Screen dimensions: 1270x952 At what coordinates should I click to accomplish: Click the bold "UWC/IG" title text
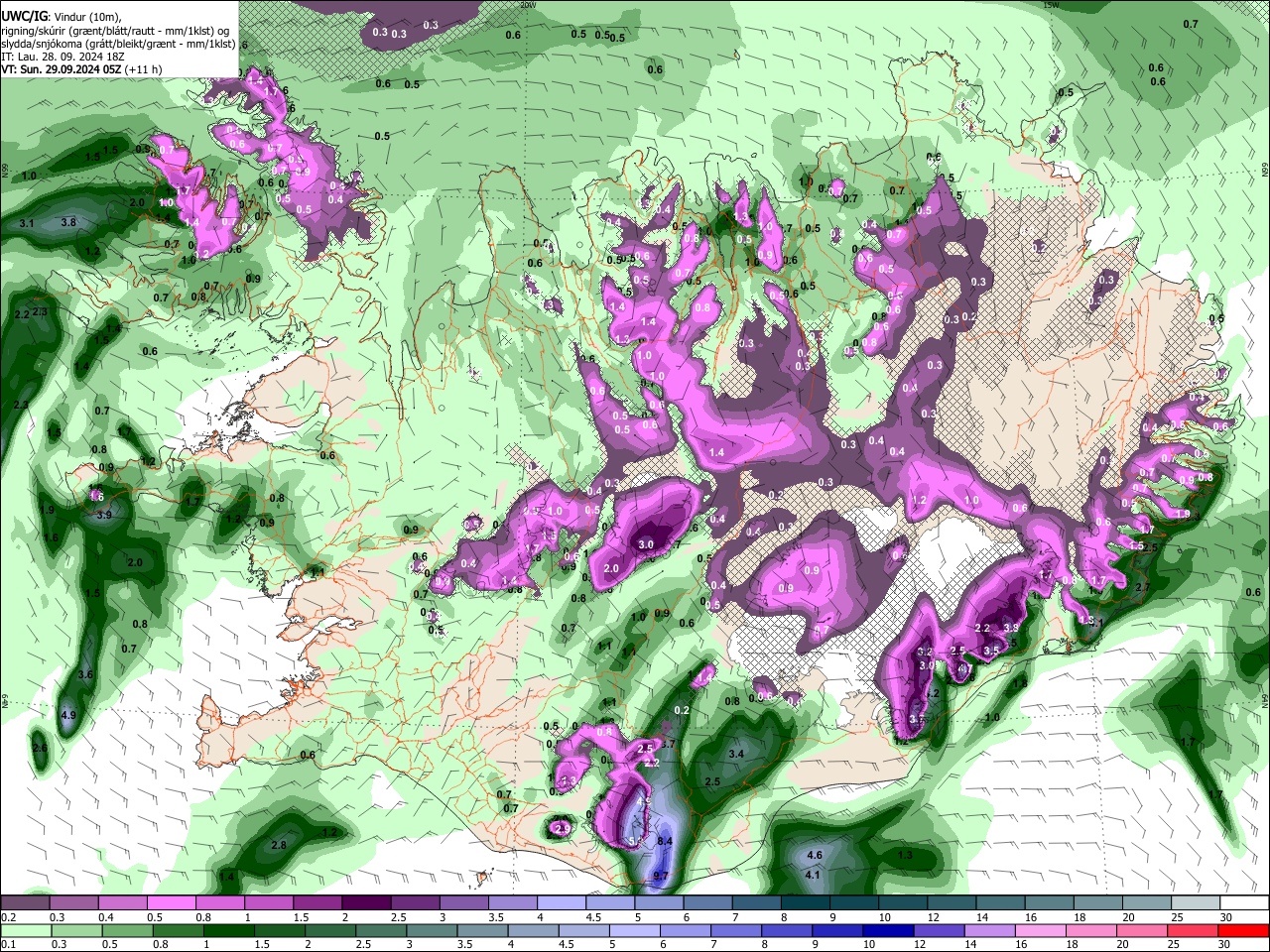point(23,15)
